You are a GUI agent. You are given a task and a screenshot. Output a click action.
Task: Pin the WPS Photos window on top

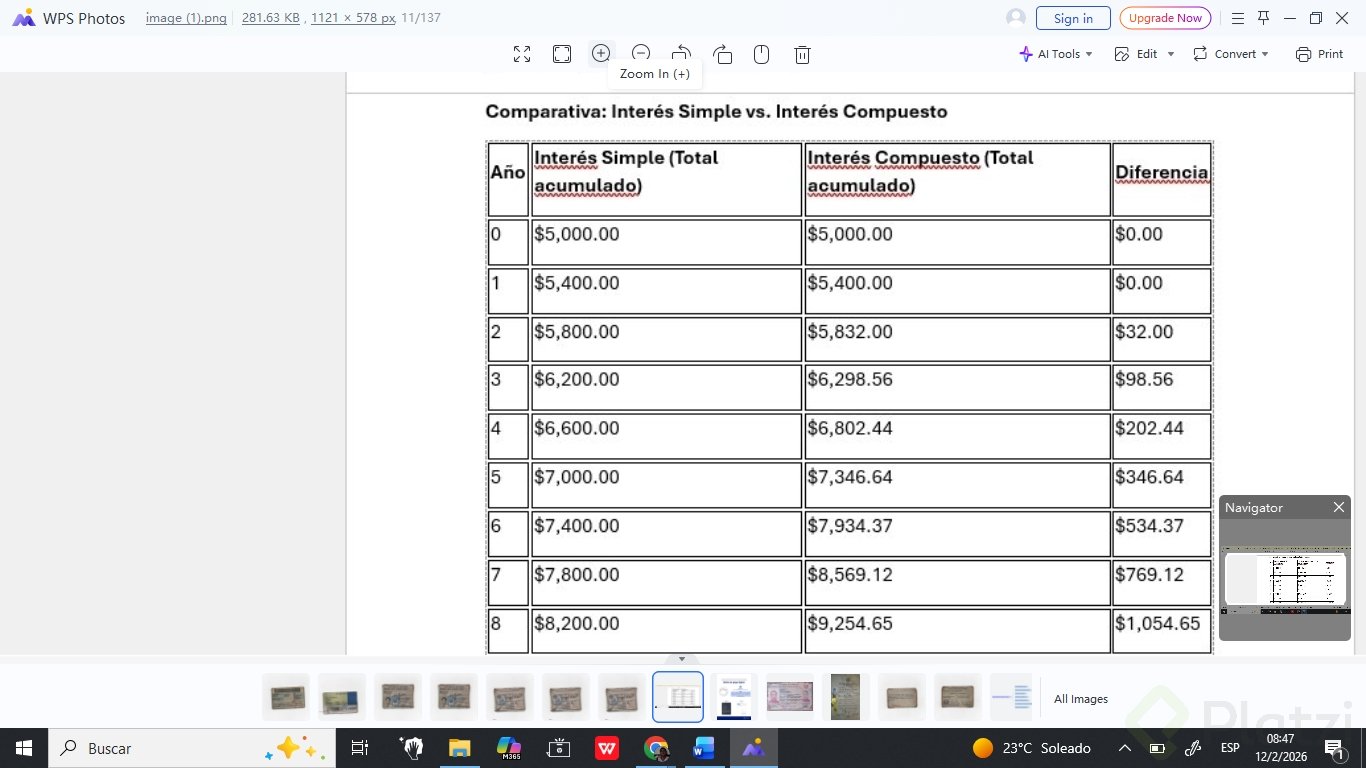click(x=1263, y=18)
